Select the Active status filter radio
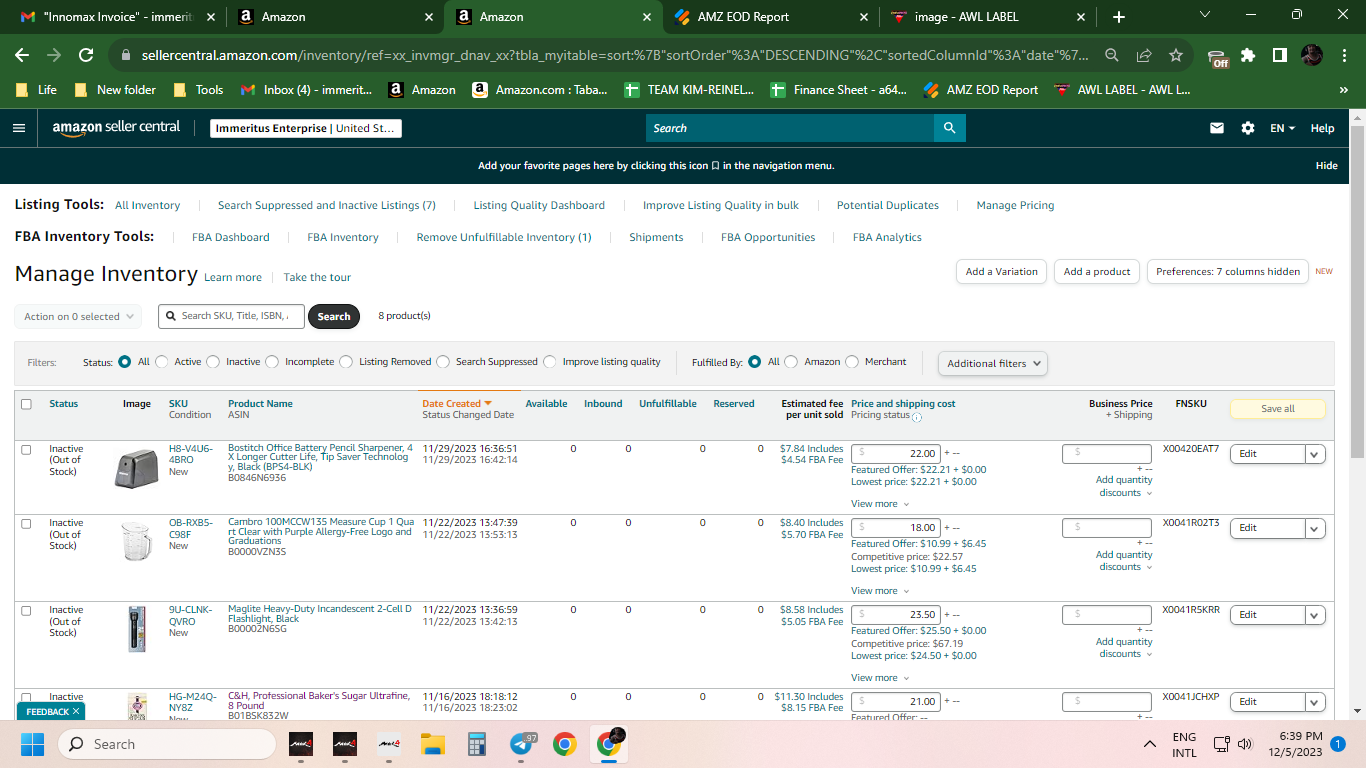 point(162,362)
